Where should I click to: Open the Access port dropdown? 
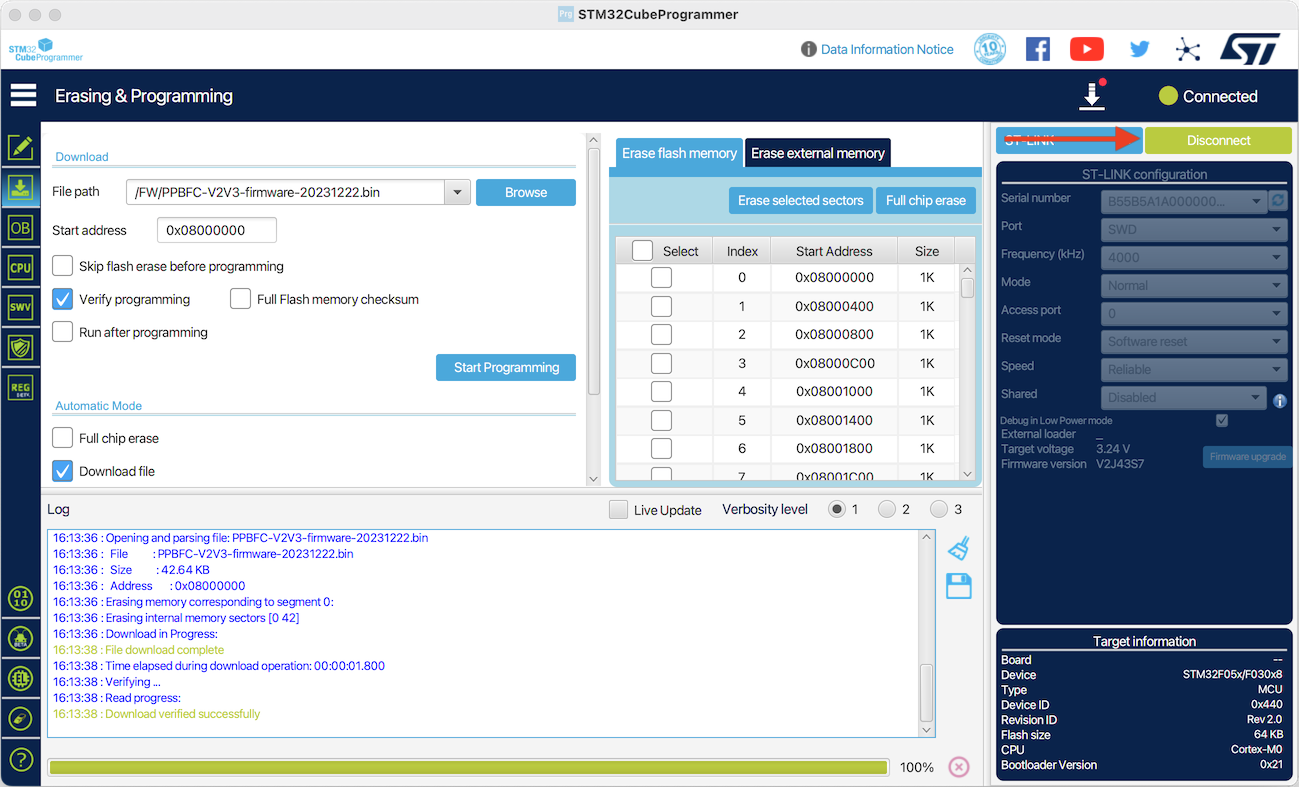(1194, 313)
